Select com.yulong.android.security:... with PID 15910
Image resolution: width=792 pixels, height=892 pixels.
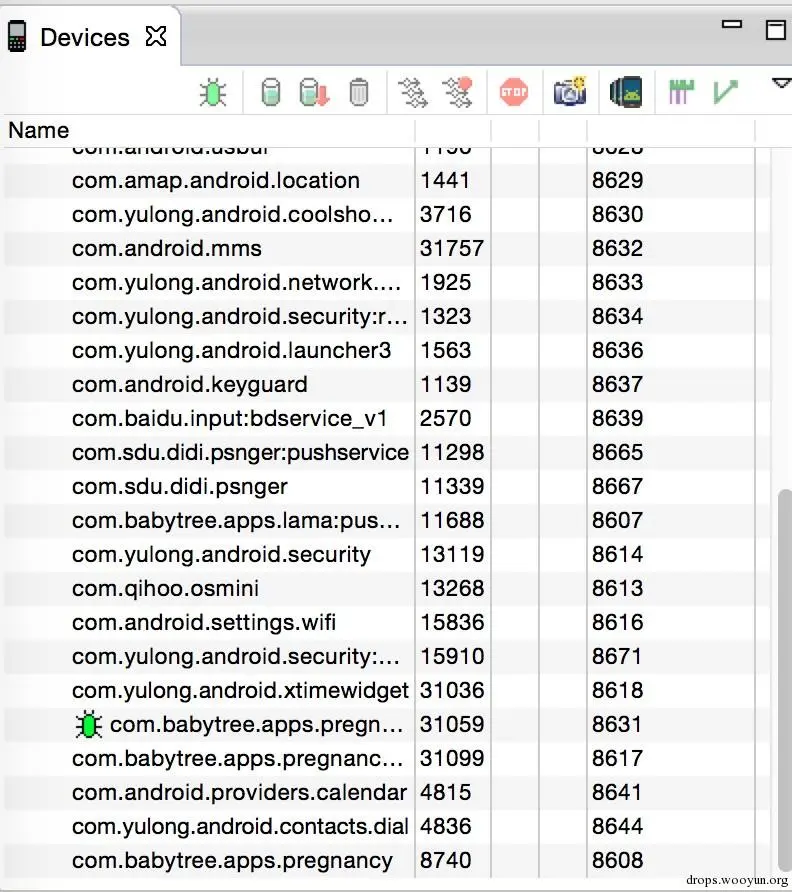[236, 657]
